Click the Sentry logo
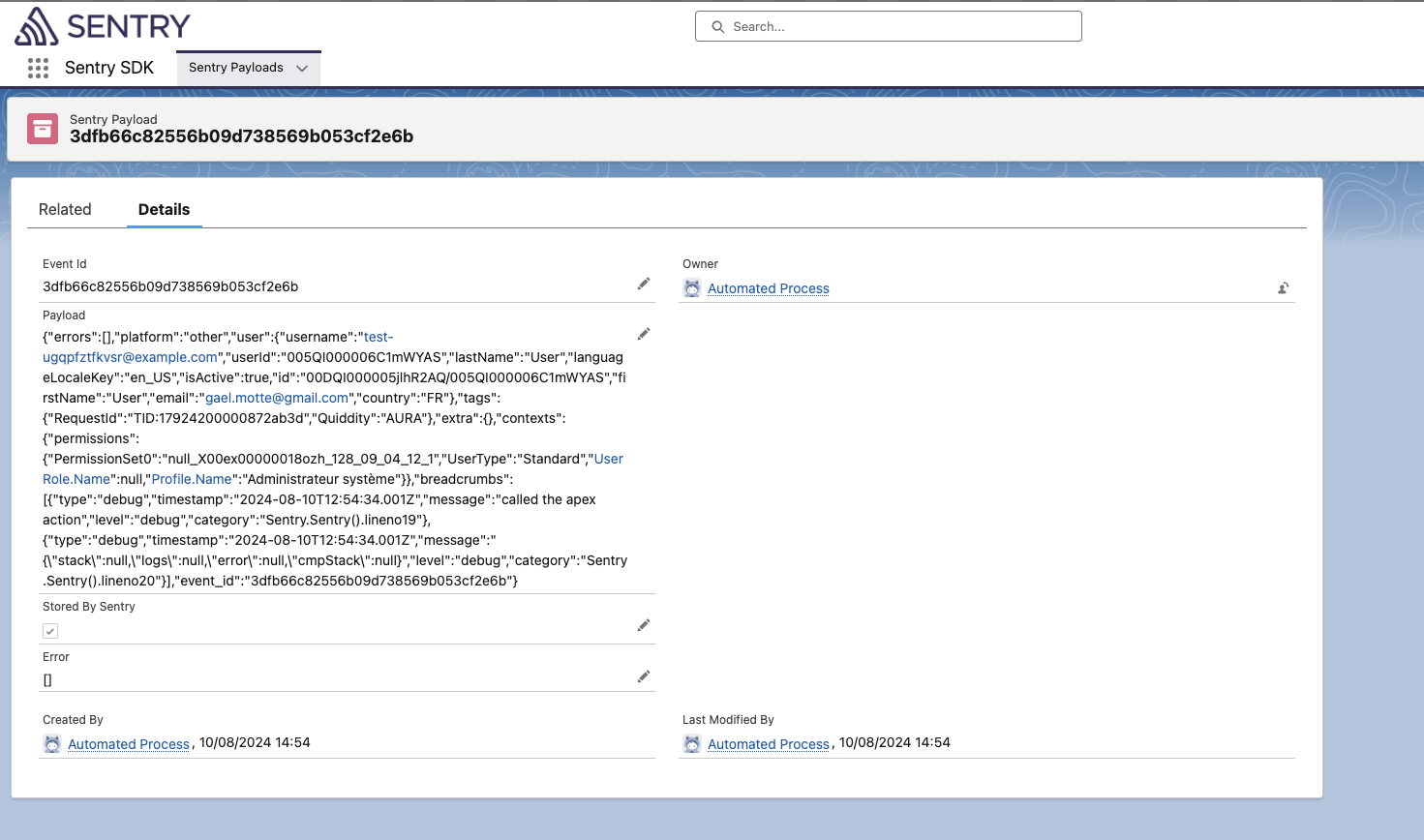This screenshot has width=1424, height=840. 103,26
